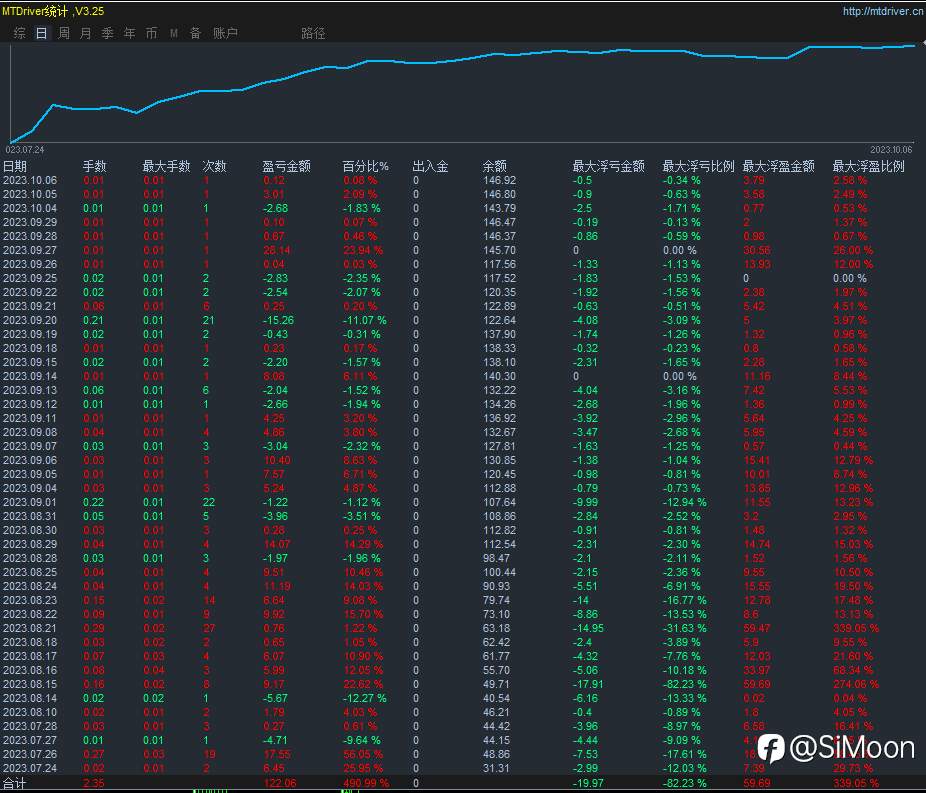The image size is (926, 793).
Task: Select the 2023.07.26 date cell
Action: (30, 755)
